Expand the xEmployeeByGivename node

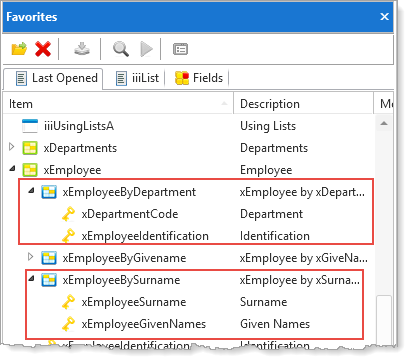[x=31, y=257]
